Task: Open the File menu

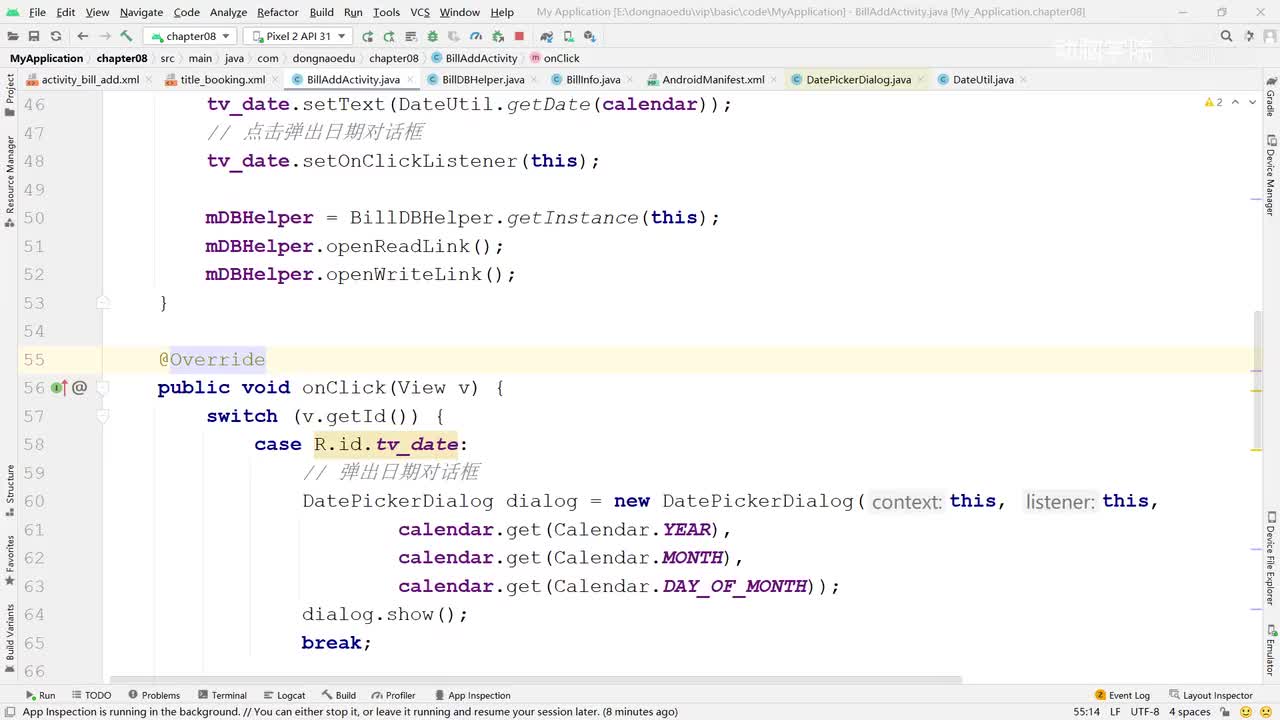Action: pos(37,12)
